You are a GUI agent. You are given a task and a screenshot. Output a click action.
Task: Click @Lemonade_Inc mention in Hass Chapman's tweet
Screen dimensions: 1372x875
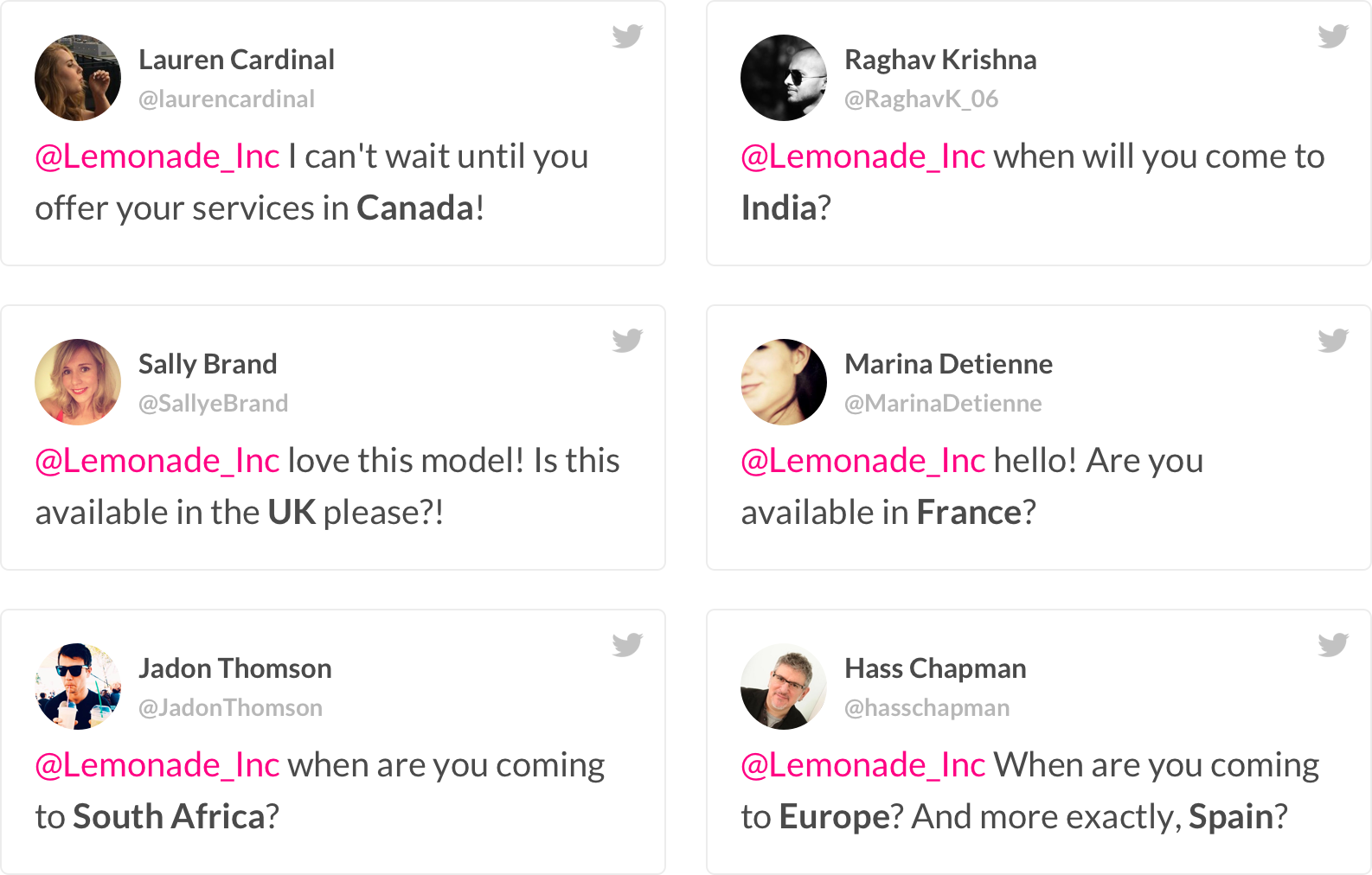[x=863, y=765]
